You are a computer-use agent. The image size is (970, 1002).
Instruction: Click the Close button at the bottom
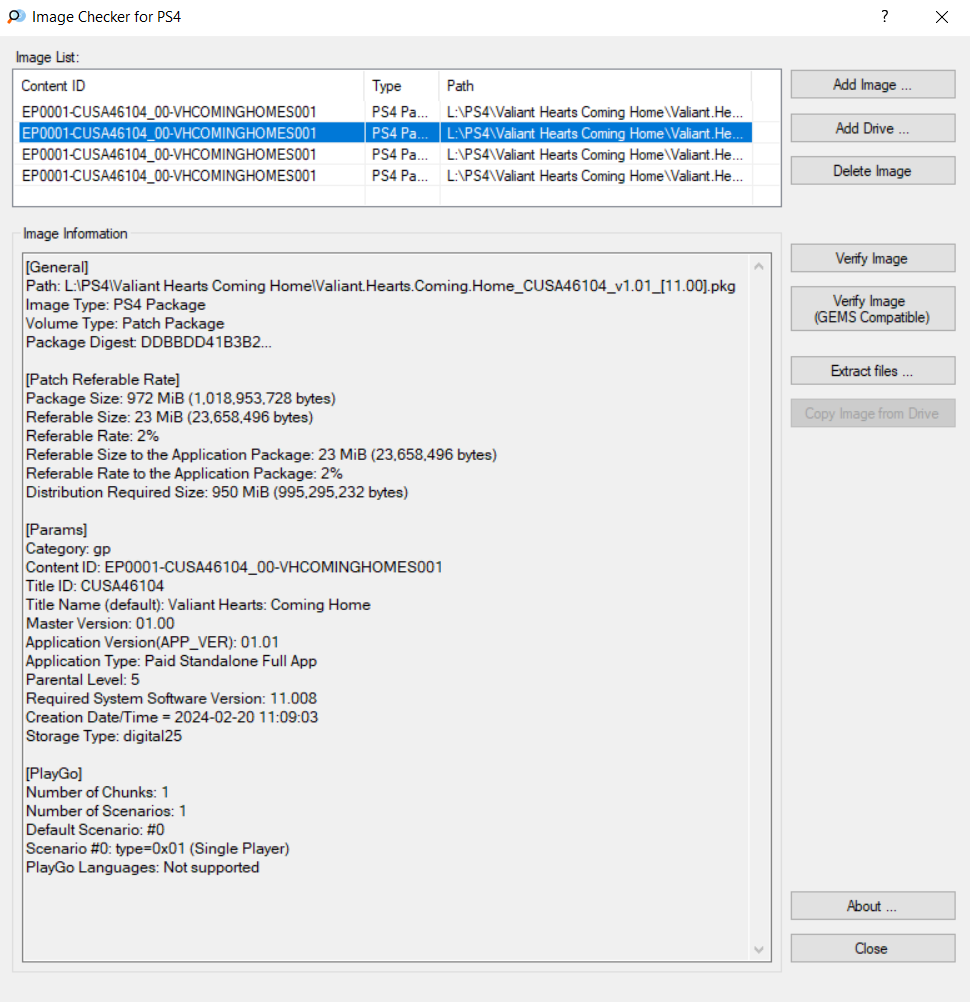point(872,948)
